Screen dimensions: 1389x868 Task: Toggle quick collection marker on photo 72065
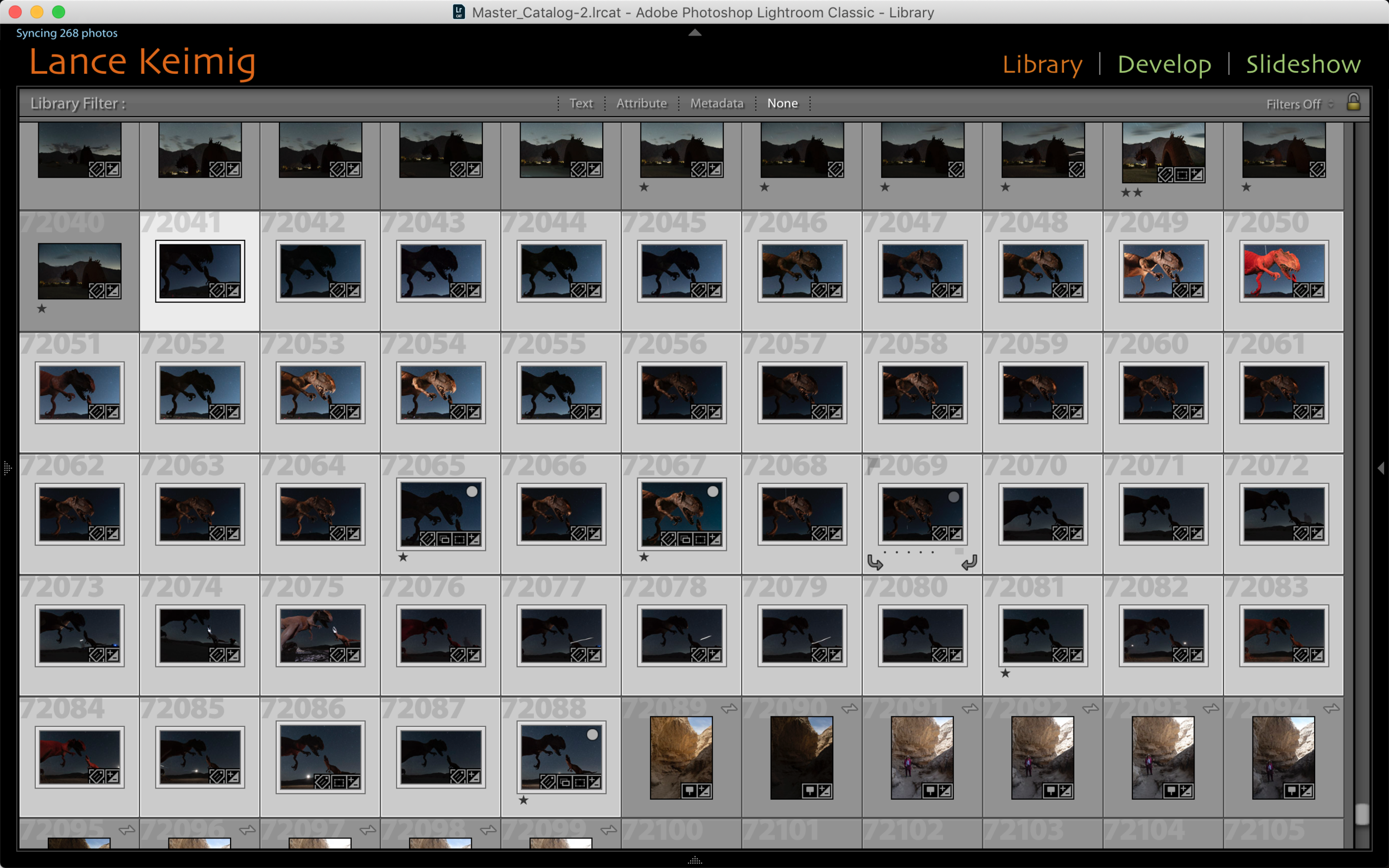point(472,492)
